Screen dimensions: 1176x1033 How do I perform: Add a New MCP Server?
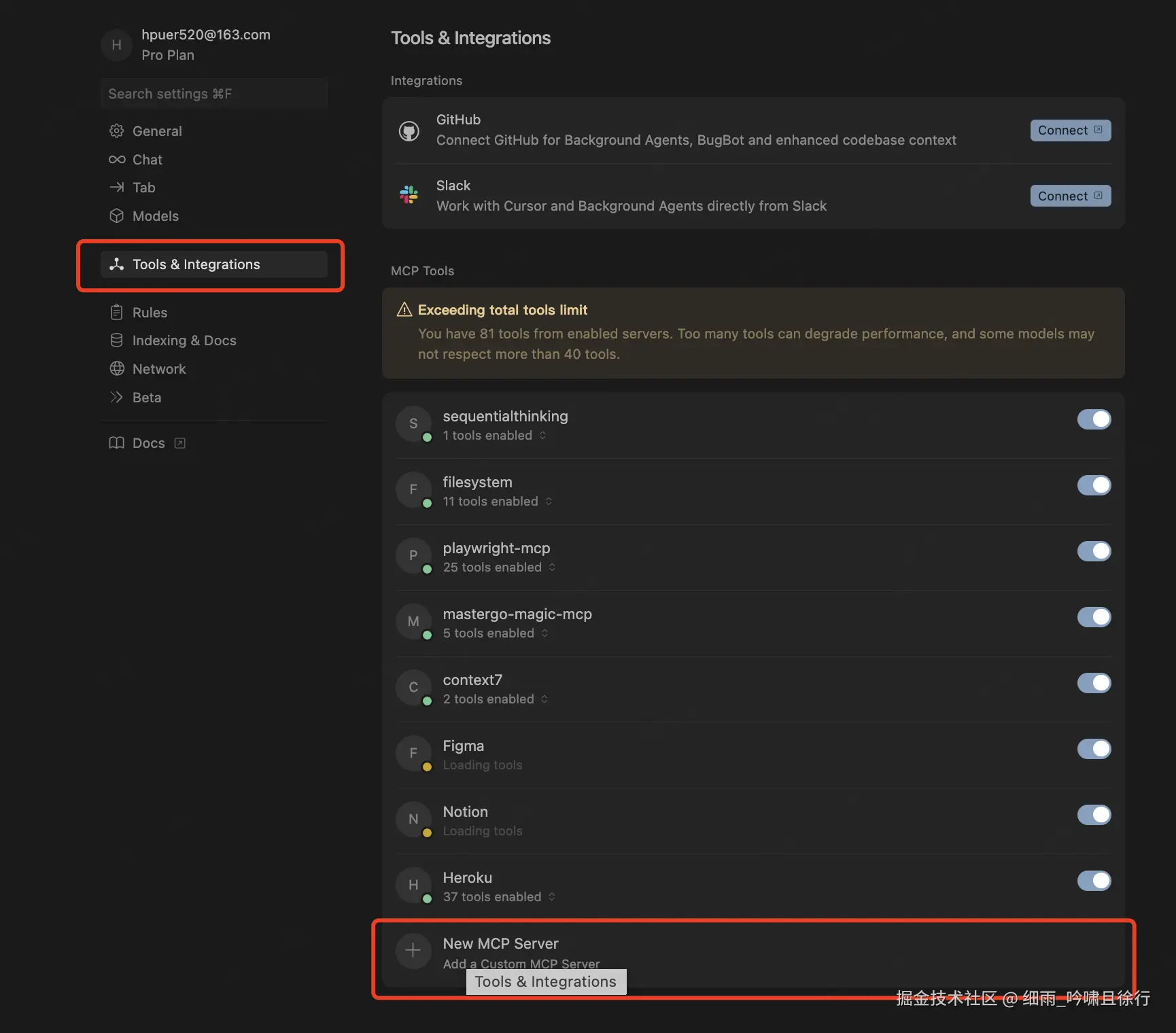tap(753, 953)
